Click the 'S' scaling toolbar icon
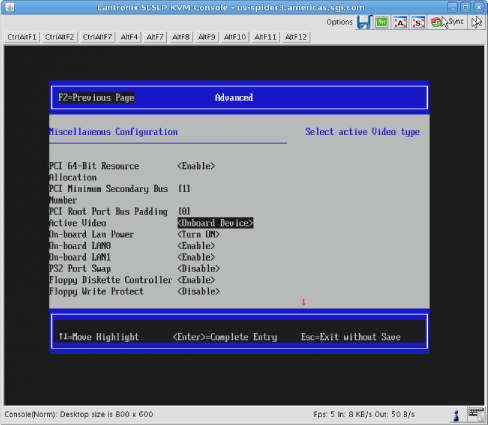Viewport: 488px width, 425px height. point(418,22)
